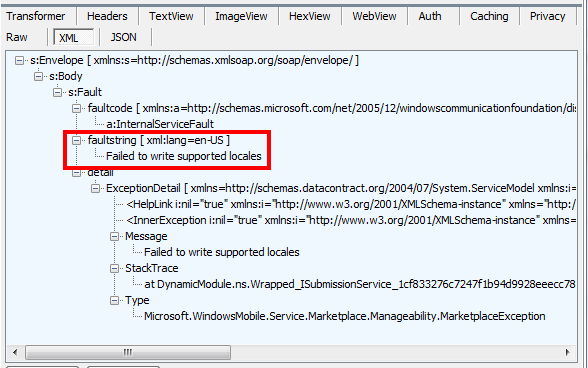Open the Privacy tab
Viewport: 588px width, 368px height.
coord(548,16)
